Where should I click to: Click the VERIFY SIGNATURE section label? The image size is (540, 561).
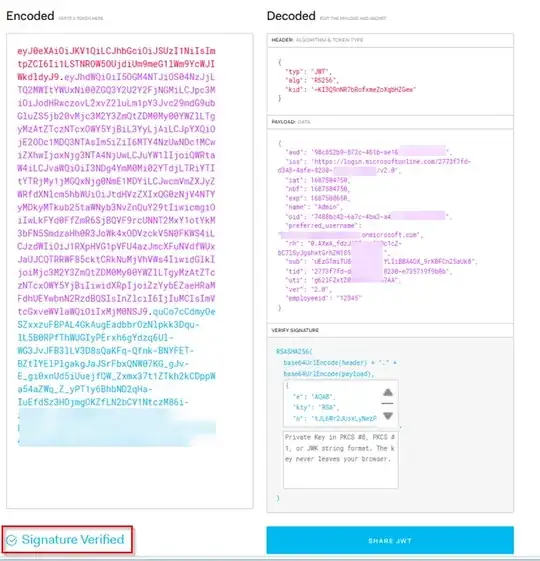[295, 330]
